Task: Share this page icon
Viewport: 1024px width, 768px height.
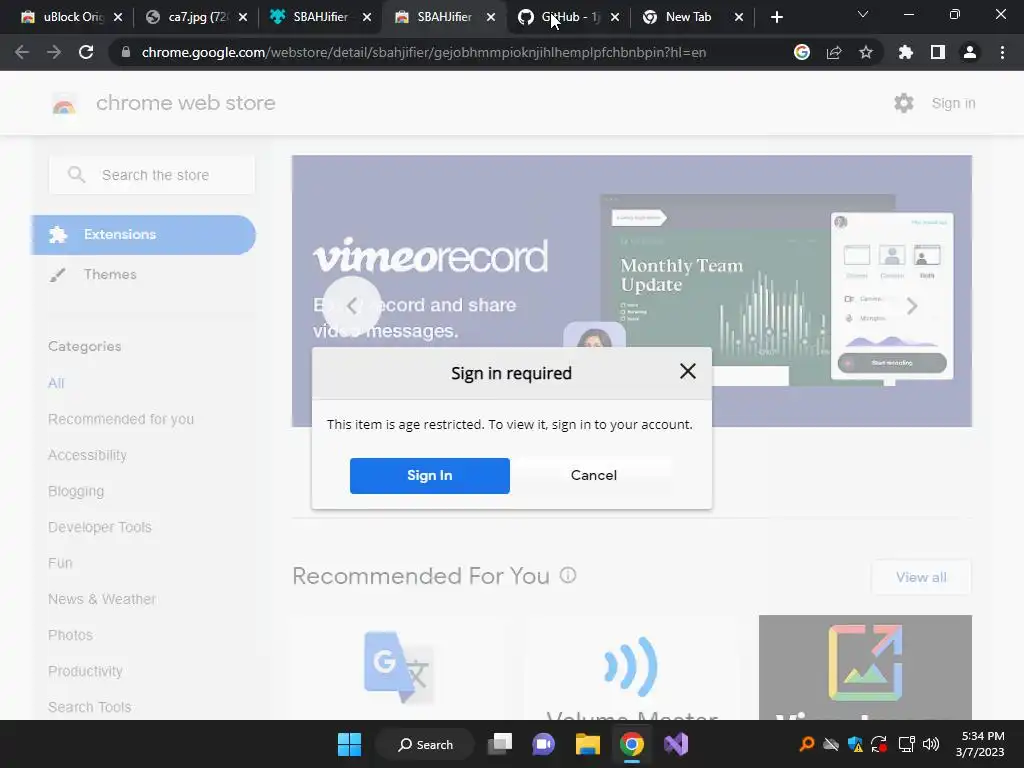Action: coord(834,52)
